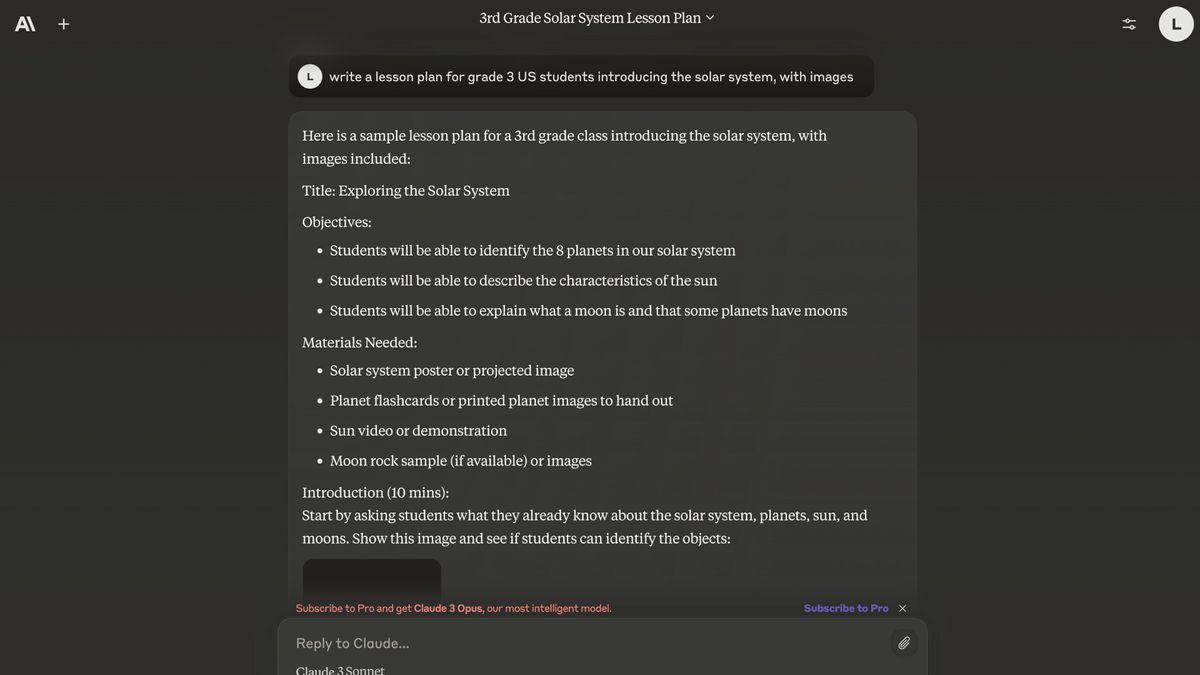This screenshot has height=675, width=1200.
Task: Open the 3rd Grade Solar System Lesson Plan title menu
Action: click(x=590, y=18)
